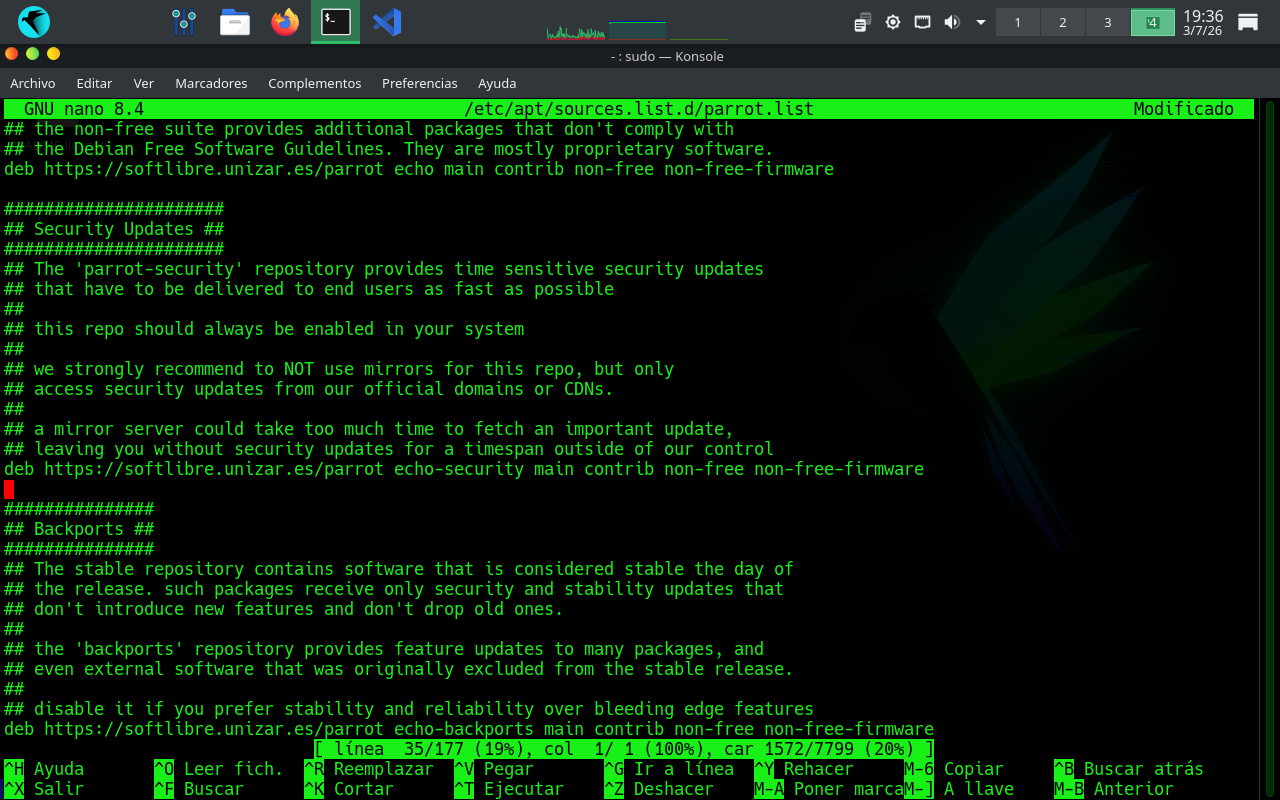Screen dimensions: 1280x800
Task: Click line 'we strongly recommend to NOT use mirrors'
Action: pyautogui.click(x=339, y=369)
